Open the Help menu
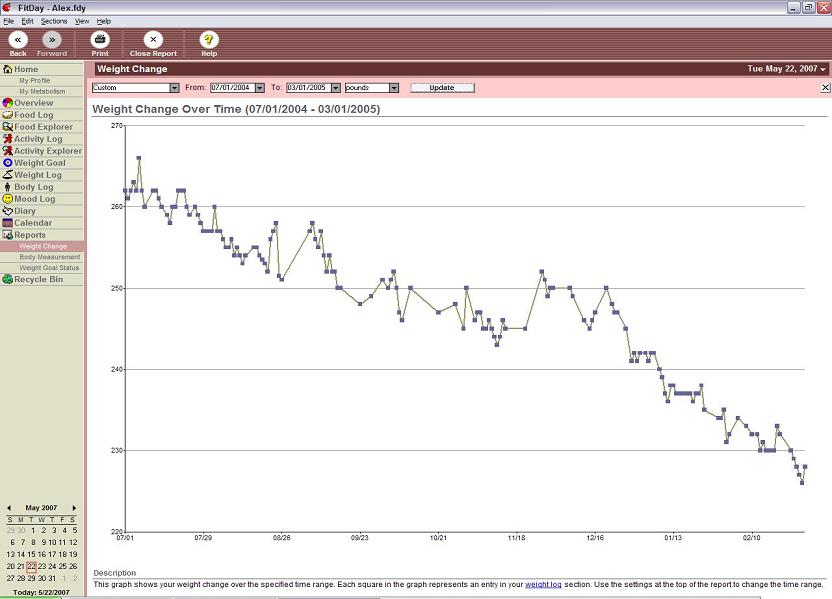Image resolution: width=832 pixels, height=599 pixels. click(x=103, y=22)
